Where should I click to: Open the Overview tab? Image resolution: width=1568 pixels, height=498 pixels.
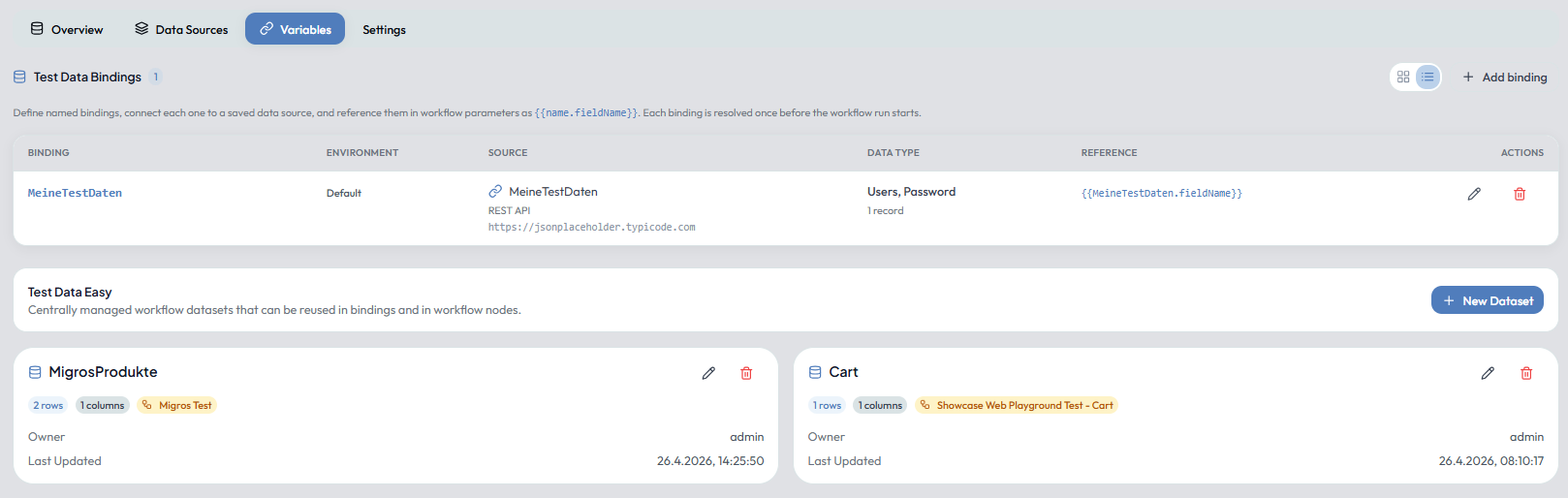pyautogui.click(x=67, y=29)
